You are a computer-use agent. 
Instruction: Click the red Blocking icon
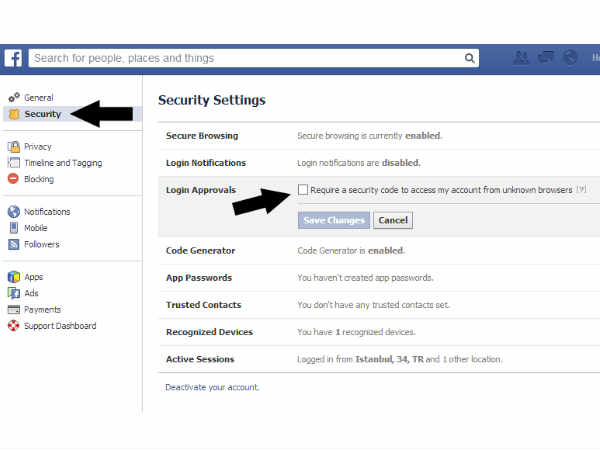pos(14,179)
